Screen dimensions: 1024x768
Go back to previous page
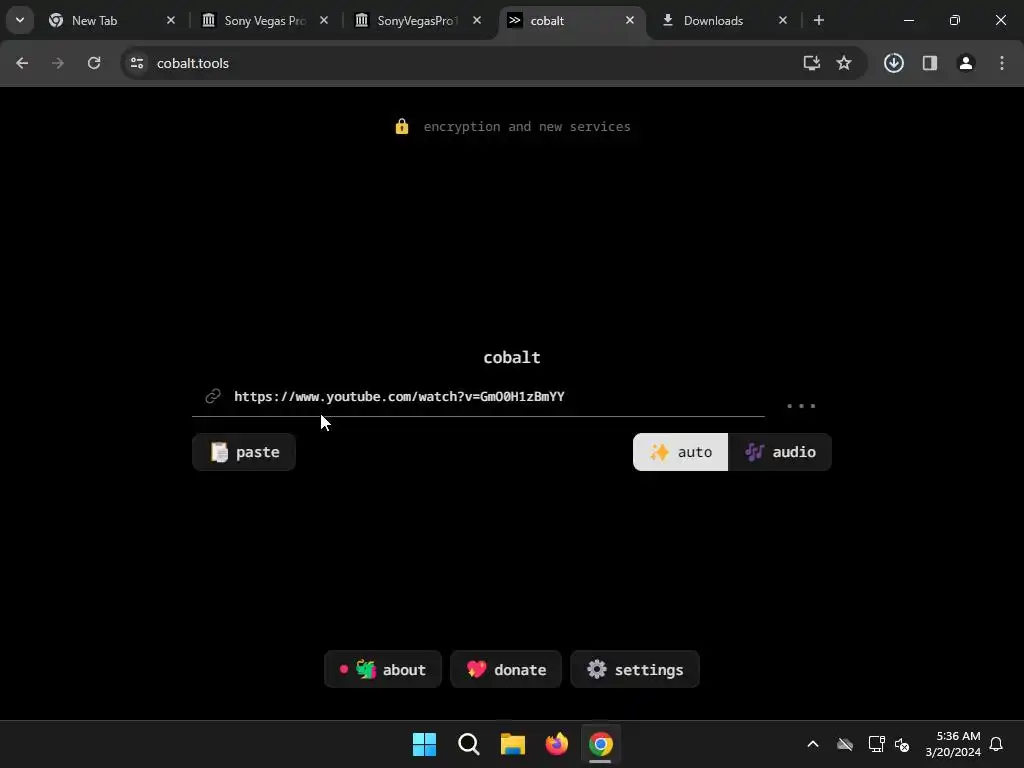tap(22, 63)
